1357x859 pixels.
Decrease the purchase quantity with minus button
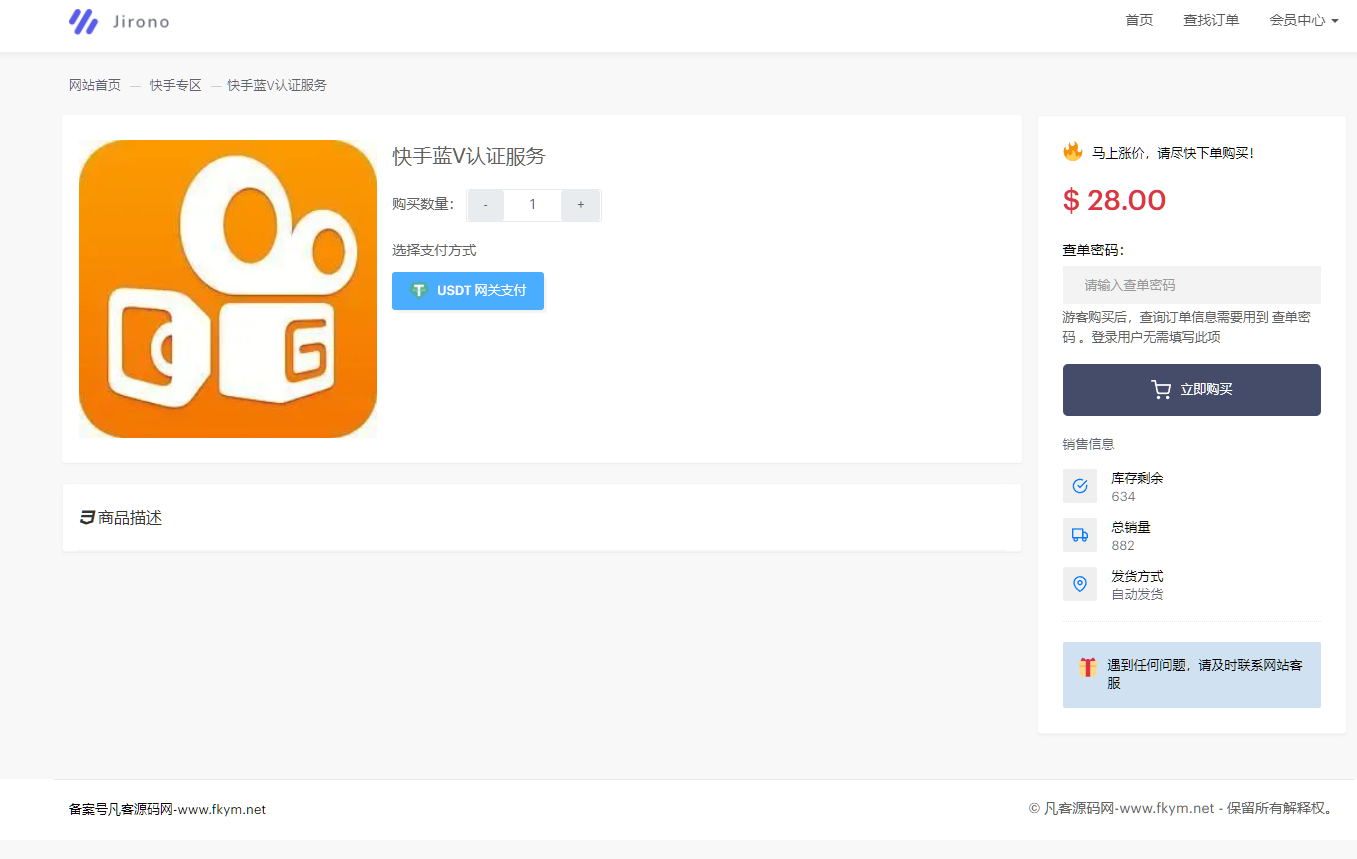point(486,204)
